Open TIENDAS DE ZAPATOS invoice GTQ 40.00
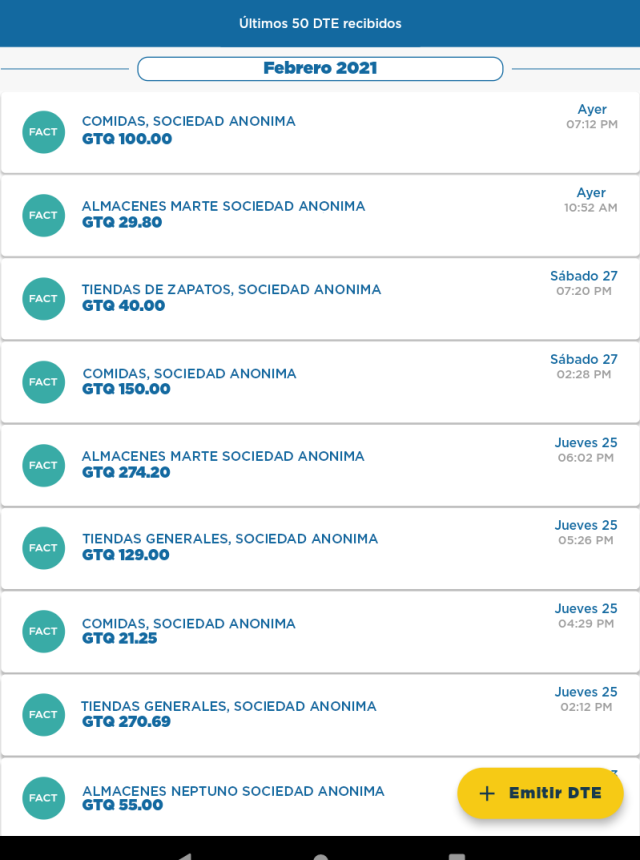This screenshot has height=860, width=640. pyautogui.click(x=320, y=298)
